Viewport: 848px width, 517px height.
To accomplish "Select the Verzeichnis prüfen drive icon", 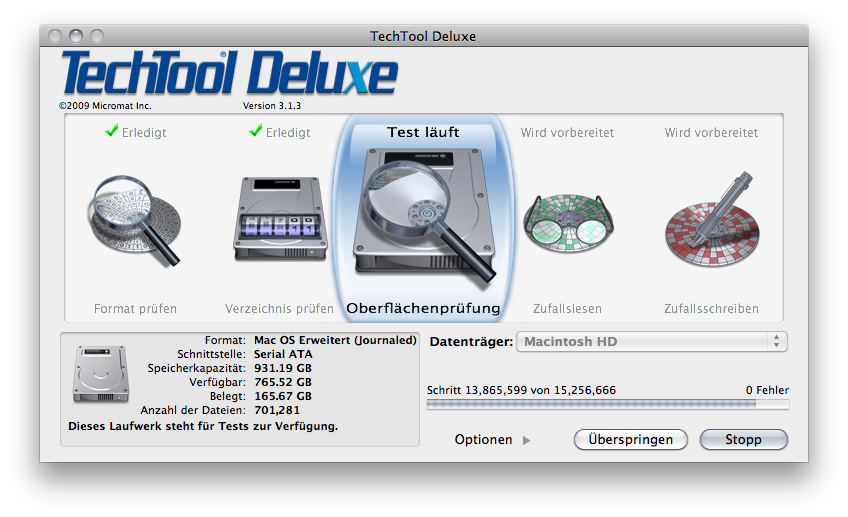I will [279, 220].
